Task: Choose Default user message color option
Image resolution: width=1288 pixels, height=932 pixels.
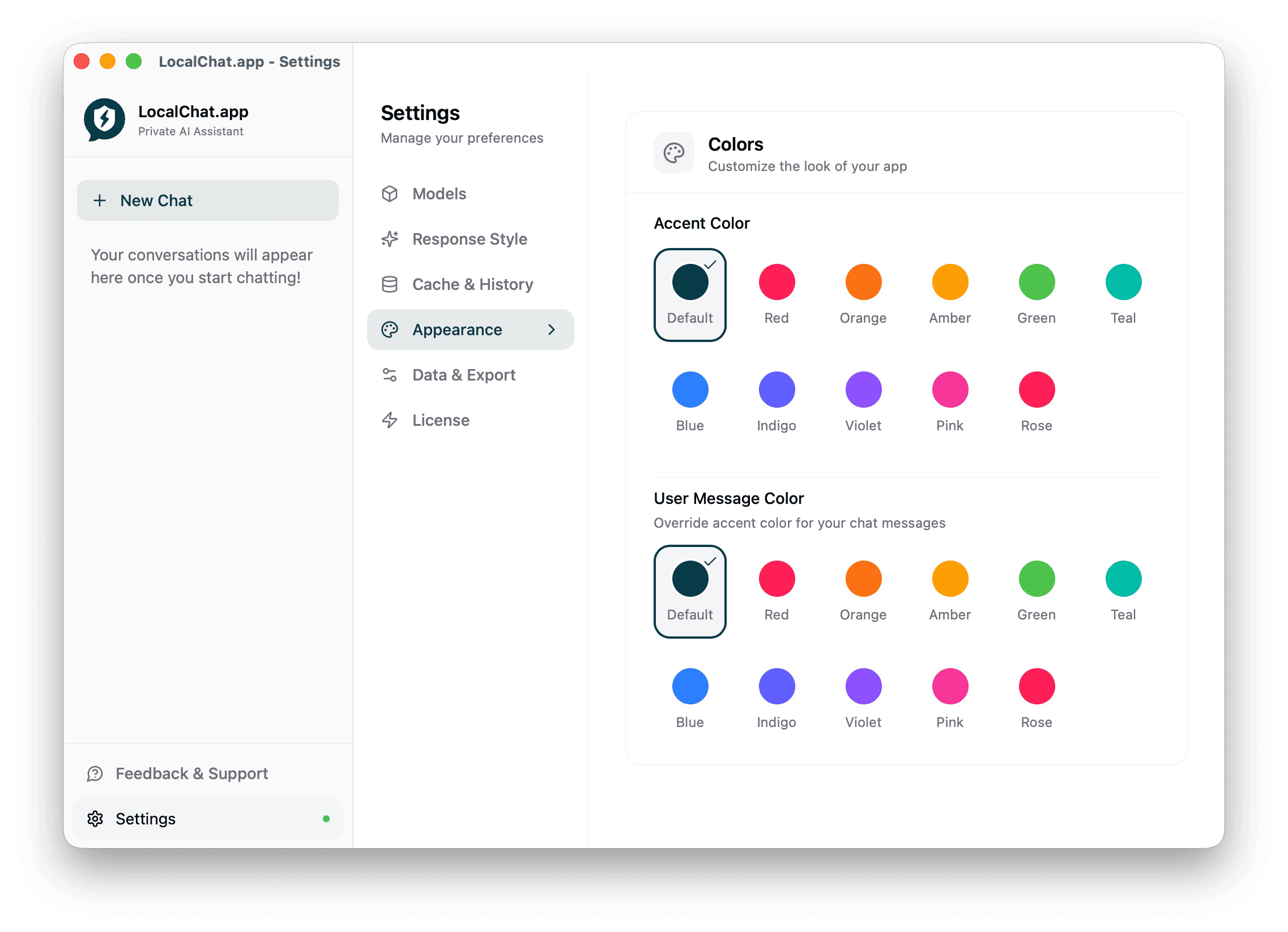Action: (689, 592)
